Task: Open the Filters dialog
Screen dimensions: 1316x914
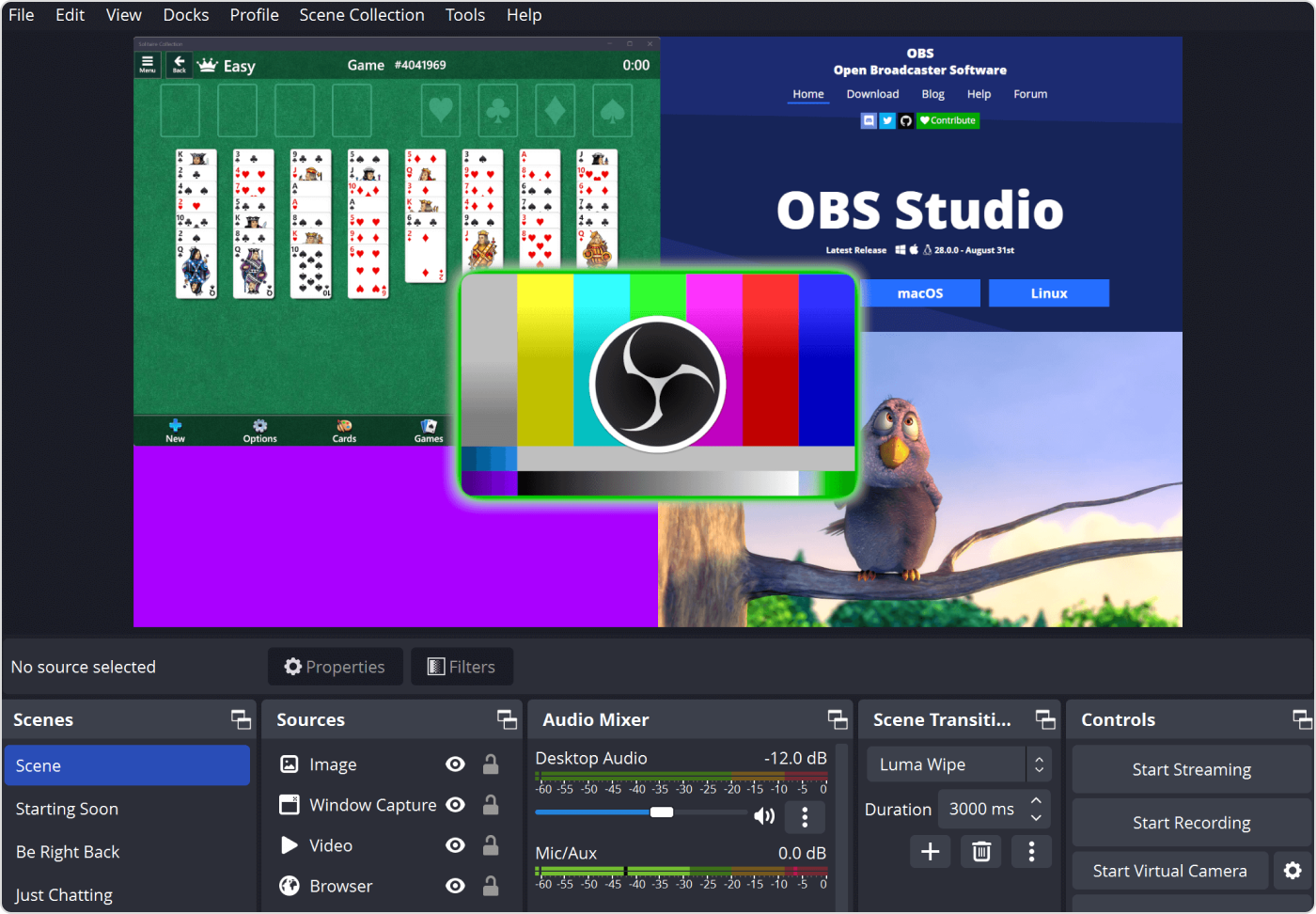Action: (x=462, y=667)
